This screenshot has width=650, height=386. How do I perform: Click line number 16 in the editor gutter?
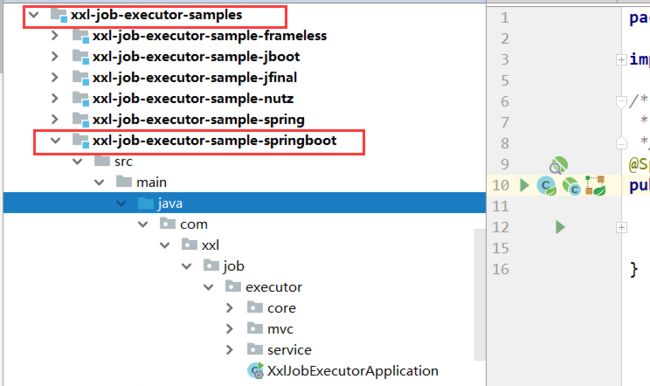pyautogui.click(x=501, y=269)
